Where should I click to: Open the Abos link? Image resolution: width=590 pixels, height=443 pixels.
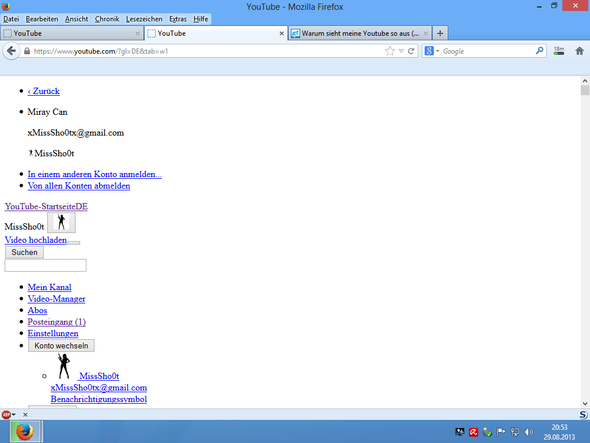pyautogui.click(x=37, y=311)
